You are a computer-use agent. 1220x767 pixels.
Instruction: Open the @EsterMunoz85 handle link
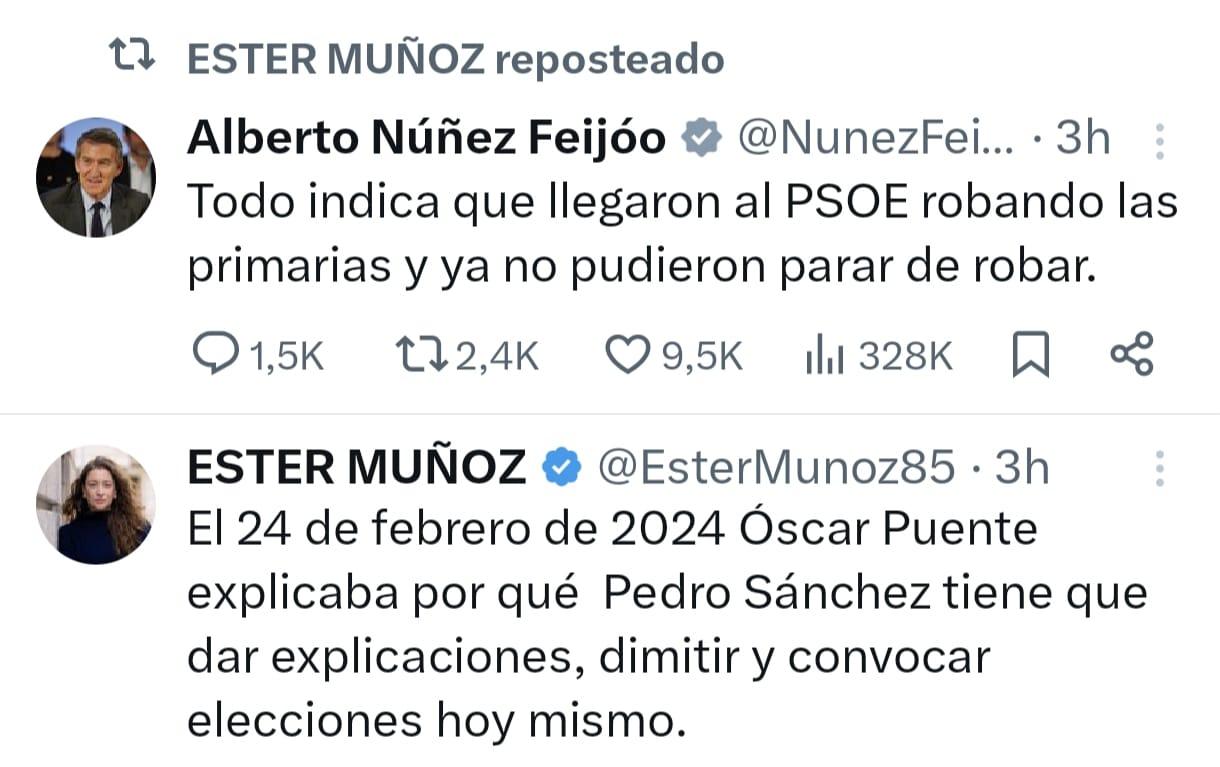[776, 467]
